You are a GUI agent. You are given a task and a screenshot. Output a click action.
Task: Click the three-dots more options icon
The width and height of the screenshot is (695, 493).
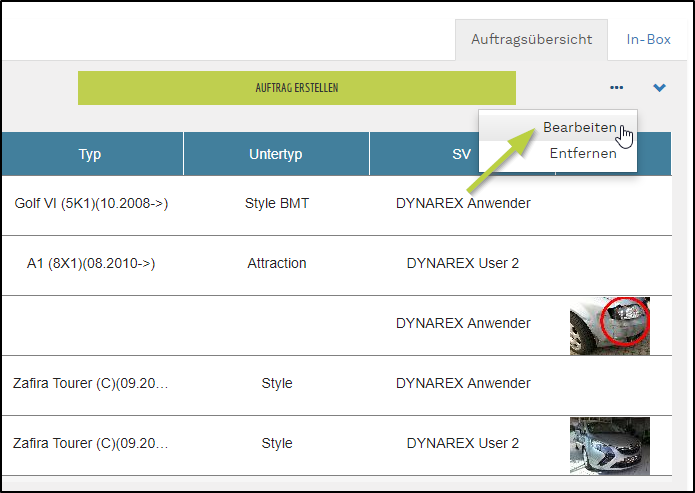click(x=616, y=88)
